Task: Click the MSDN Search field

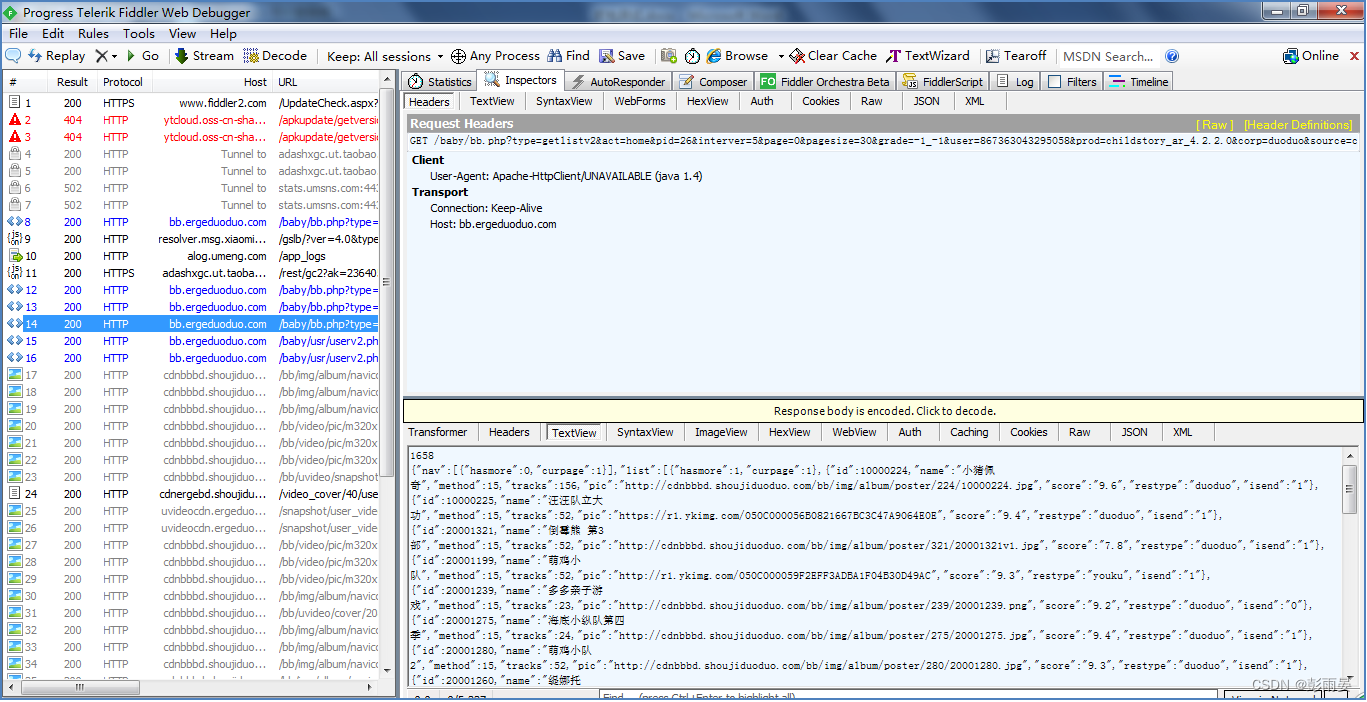Action: click(1108, 57)
